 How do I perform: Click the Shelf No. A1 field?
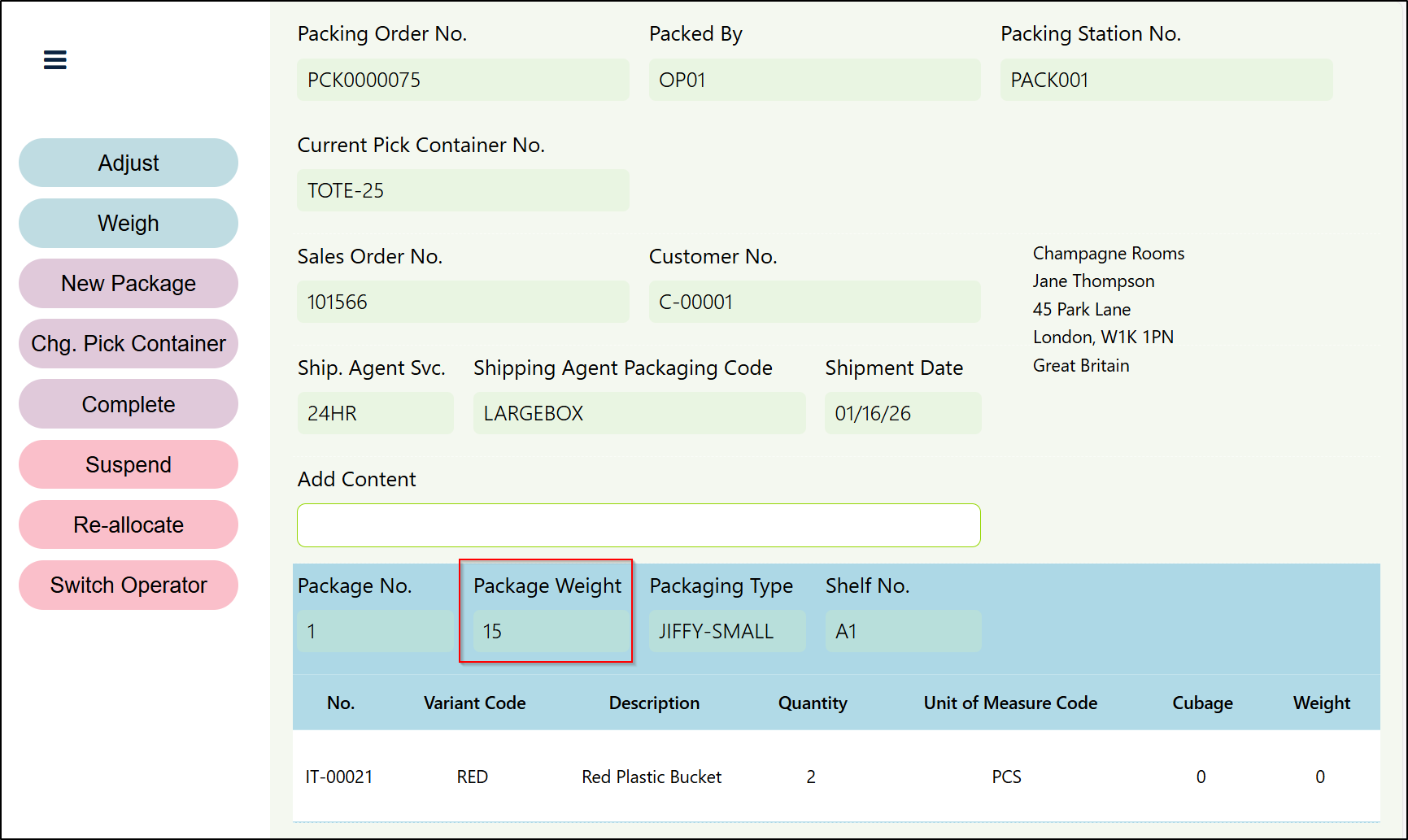click(x=902, y=632)
